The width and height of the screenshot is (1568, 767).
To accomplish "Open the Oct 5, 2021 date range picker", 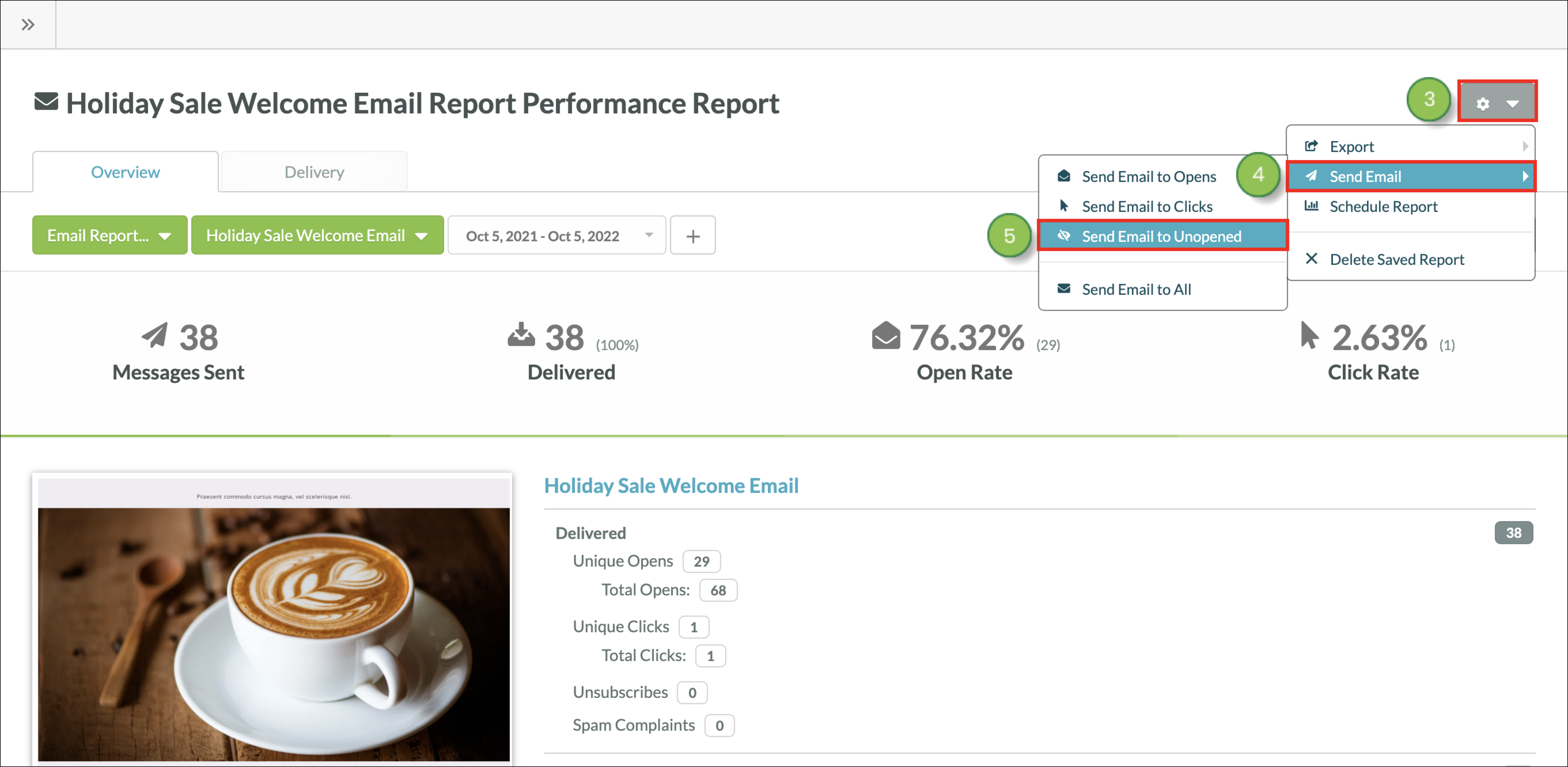I will pos(557,236).
